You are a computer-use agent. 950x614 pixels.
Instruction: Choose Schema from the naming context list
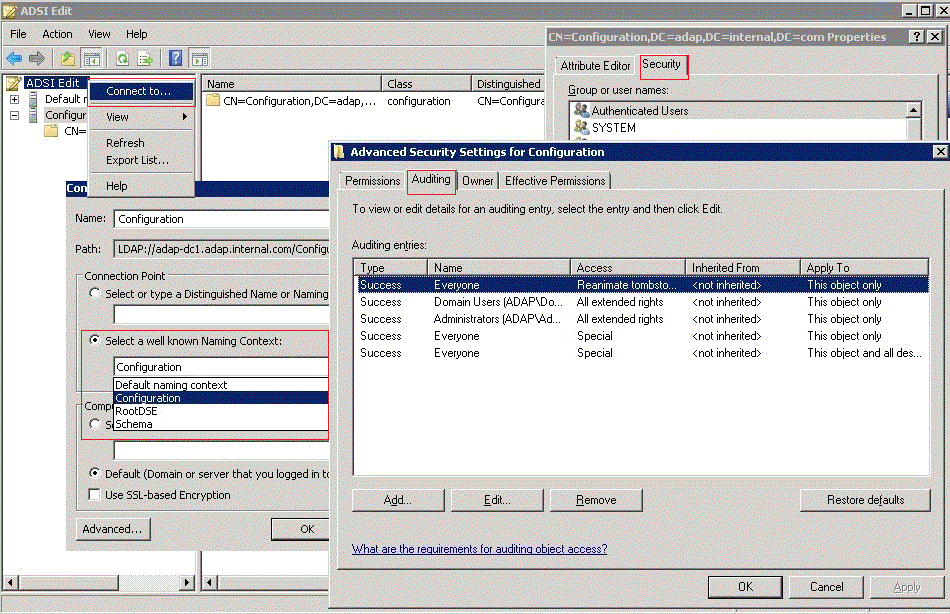coord(221,424)
